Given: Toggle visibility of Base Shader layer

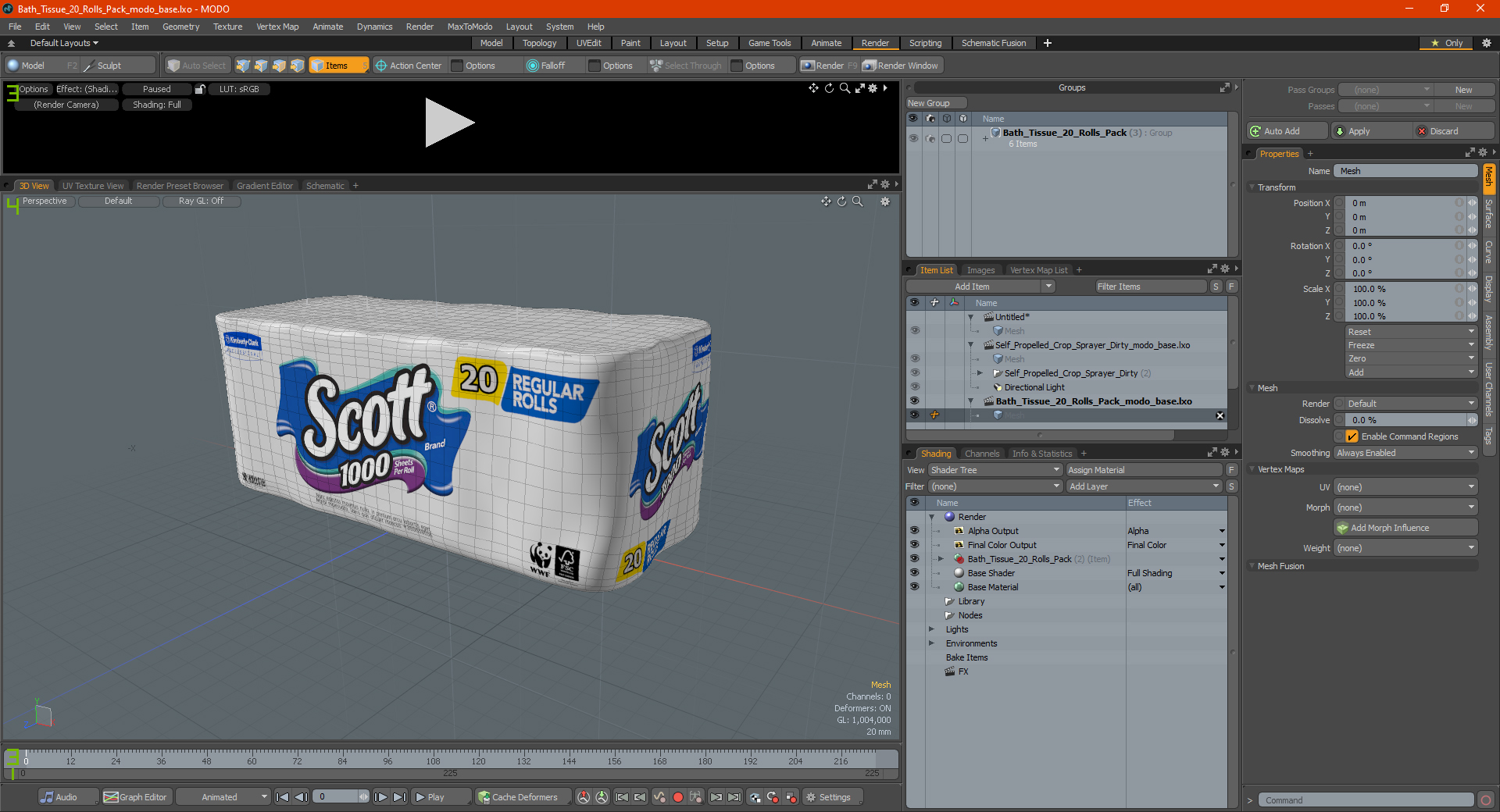Looking at the screenshot, I should pos(914,573).
